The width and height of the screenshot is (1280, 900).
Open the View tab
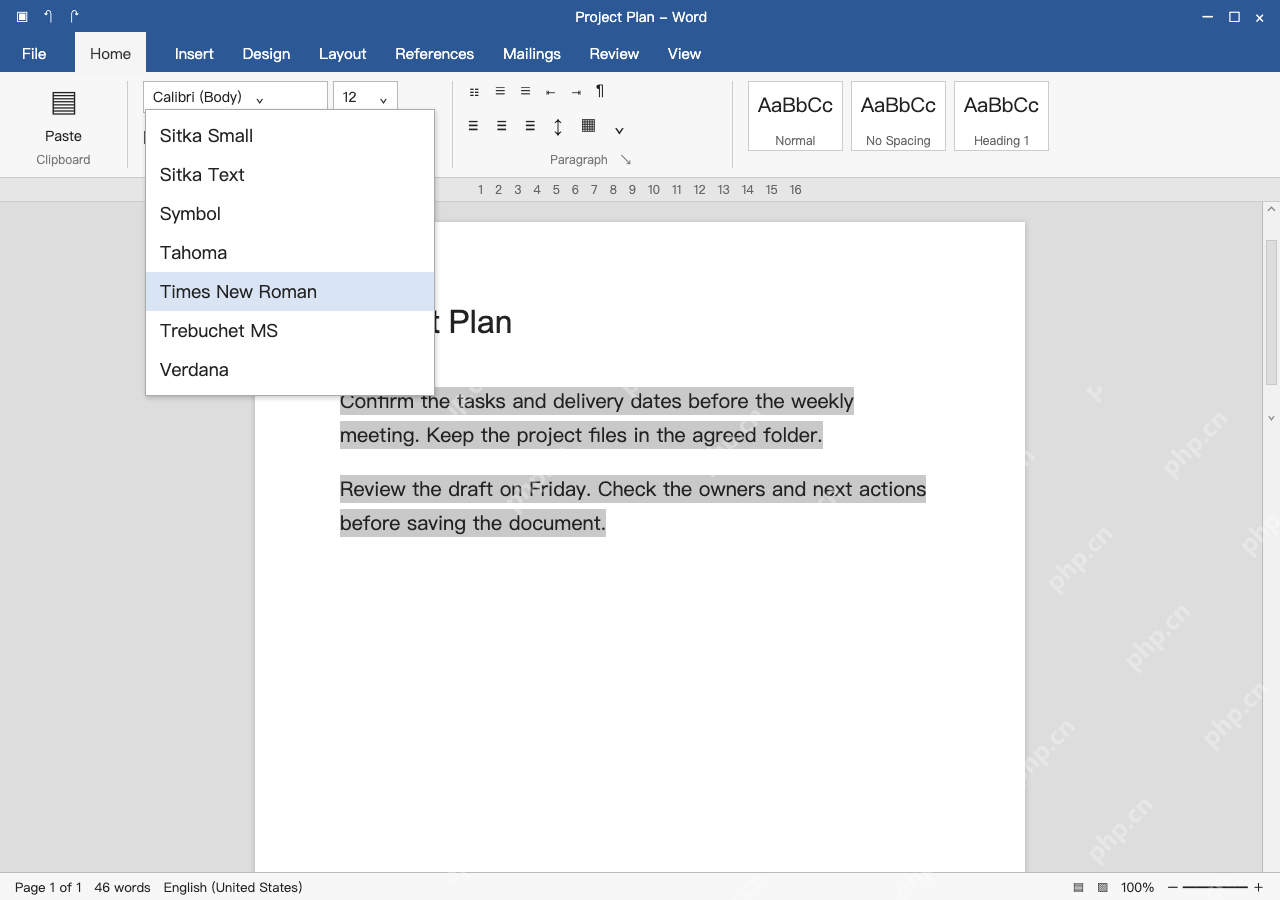coord(684,54)
